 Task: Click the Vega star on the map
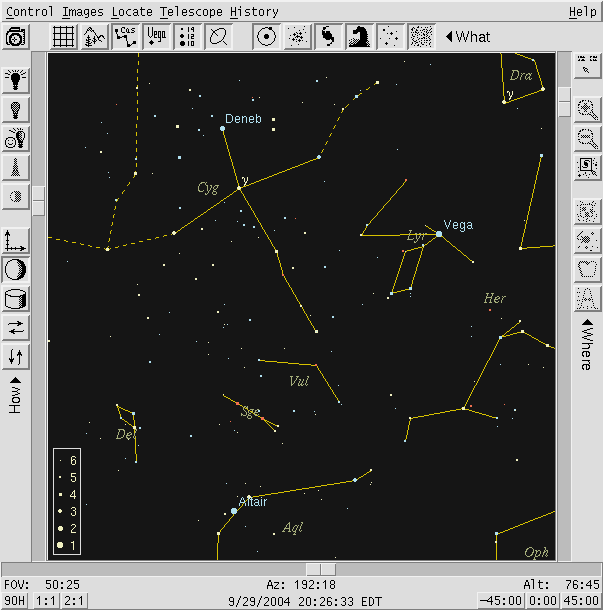point(439,234)
